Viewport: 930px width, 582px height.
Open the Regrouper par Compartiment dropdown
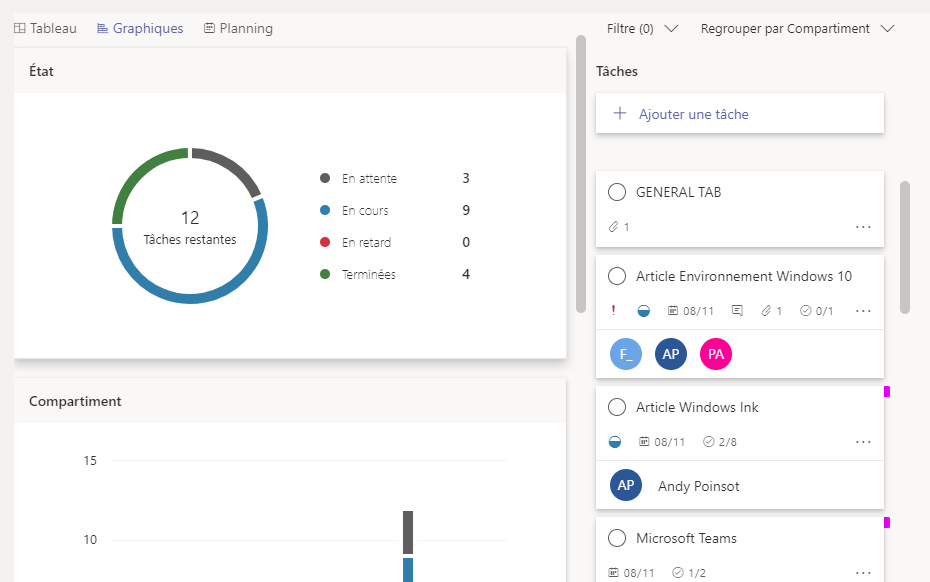click(x=798, y=28)
